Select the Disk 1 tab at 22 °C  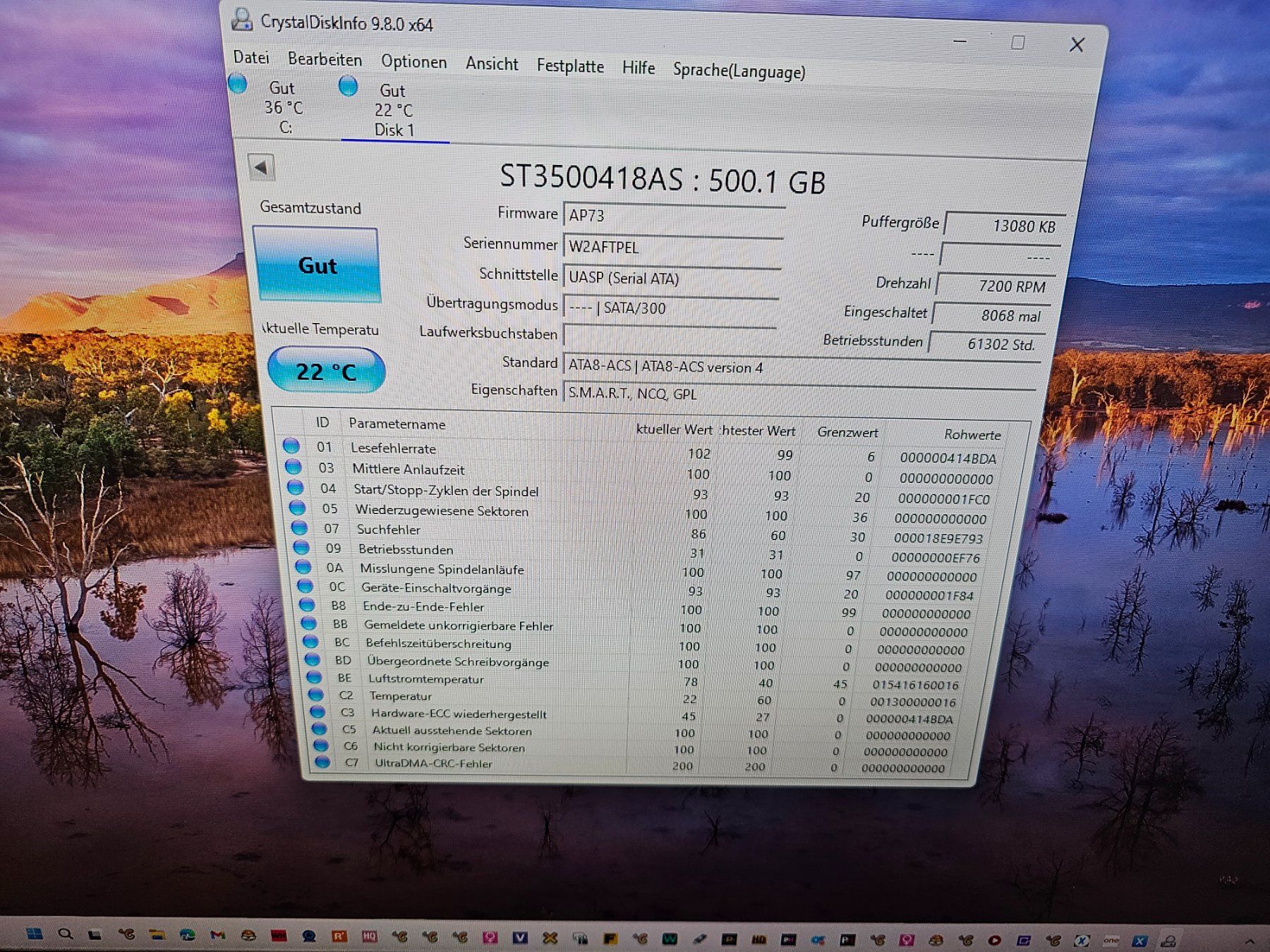(x=394, y=110)
